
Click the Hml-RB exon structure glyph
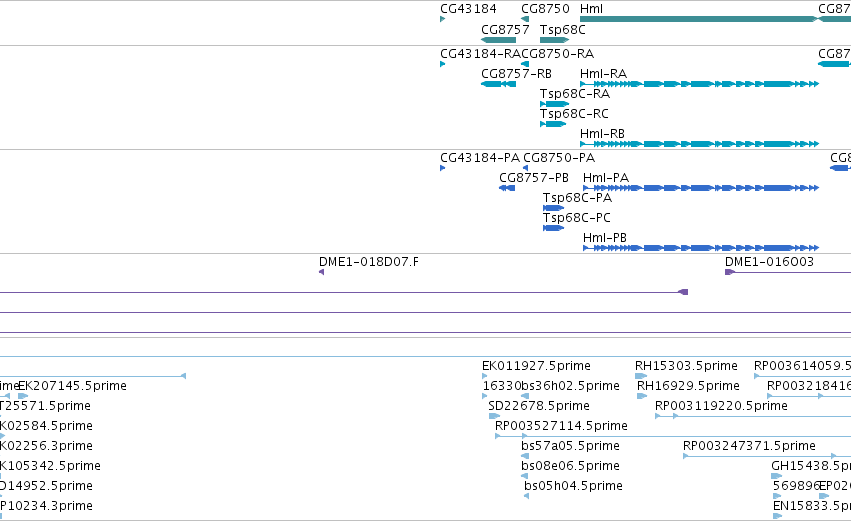pyautogui.click(x=699, y=144)
